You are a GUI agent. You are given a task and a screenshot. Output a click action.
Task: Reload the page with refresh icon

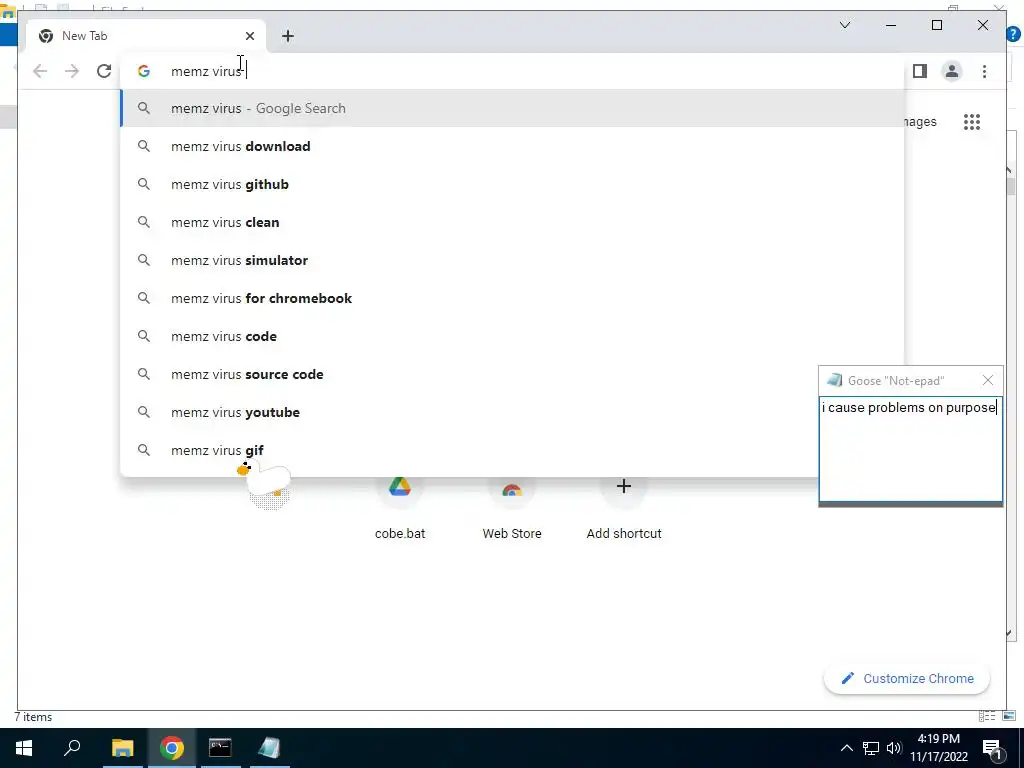104,71
